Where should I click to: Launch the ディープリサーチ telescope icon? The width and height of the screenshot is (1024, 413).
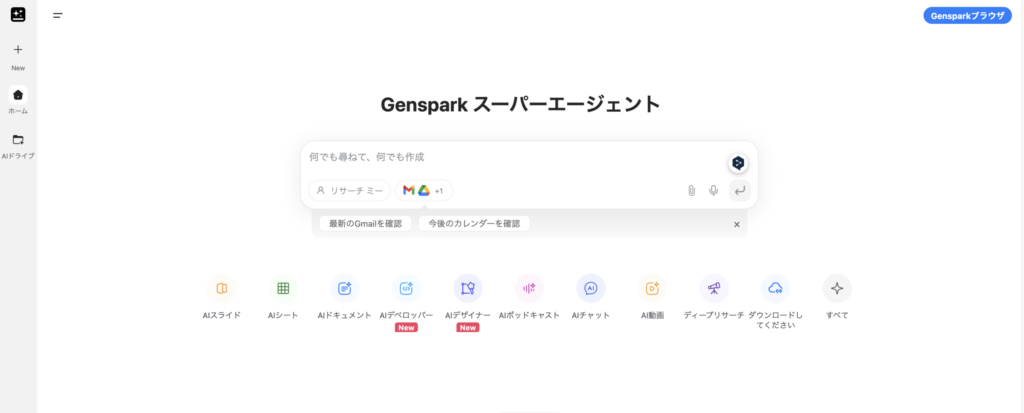[714, 288]
